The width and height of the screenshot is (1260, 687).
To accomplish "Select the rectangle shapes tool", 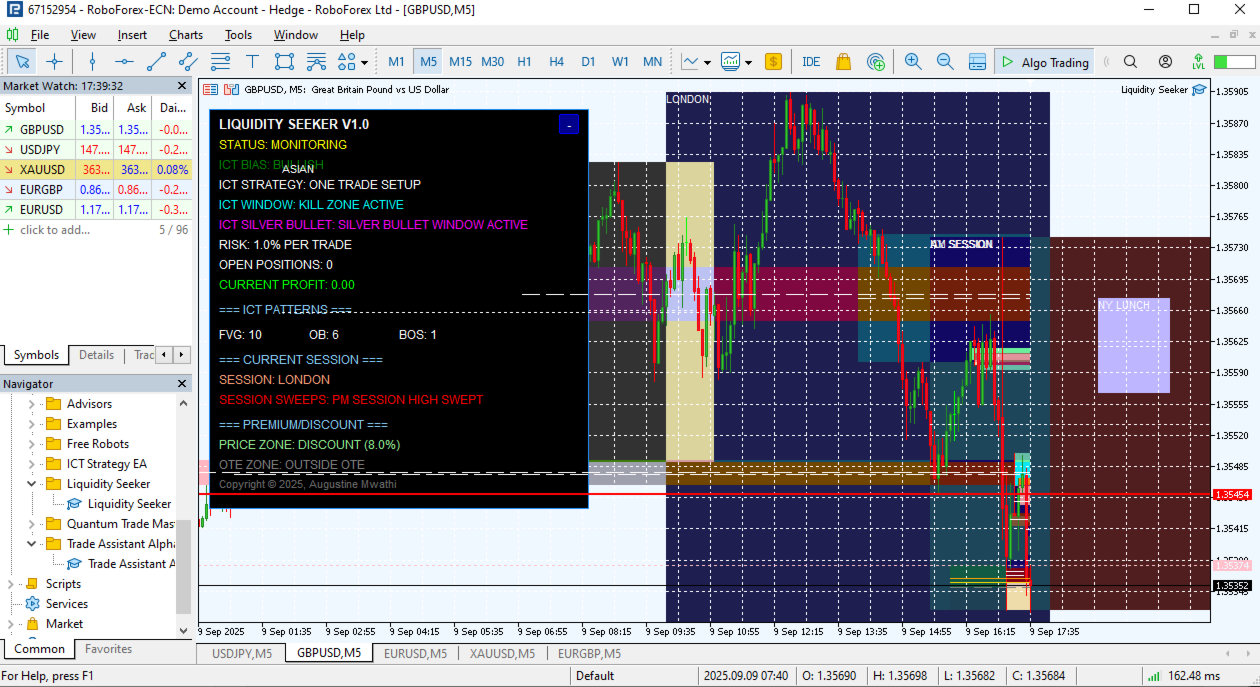I will (284, 61).
